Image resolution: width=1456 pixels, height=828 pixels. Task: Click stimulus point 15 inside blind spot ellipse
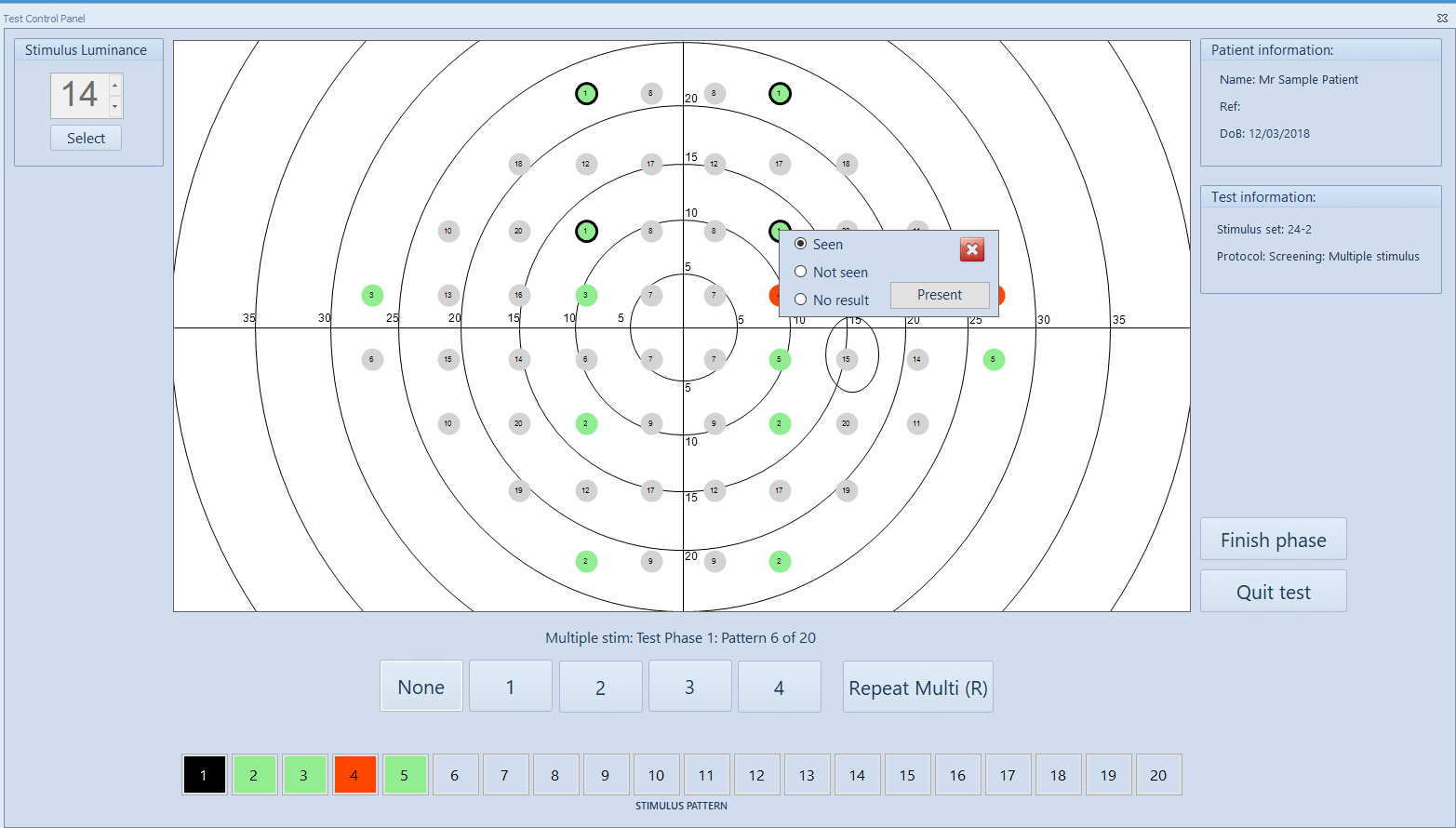pos(847,359)
